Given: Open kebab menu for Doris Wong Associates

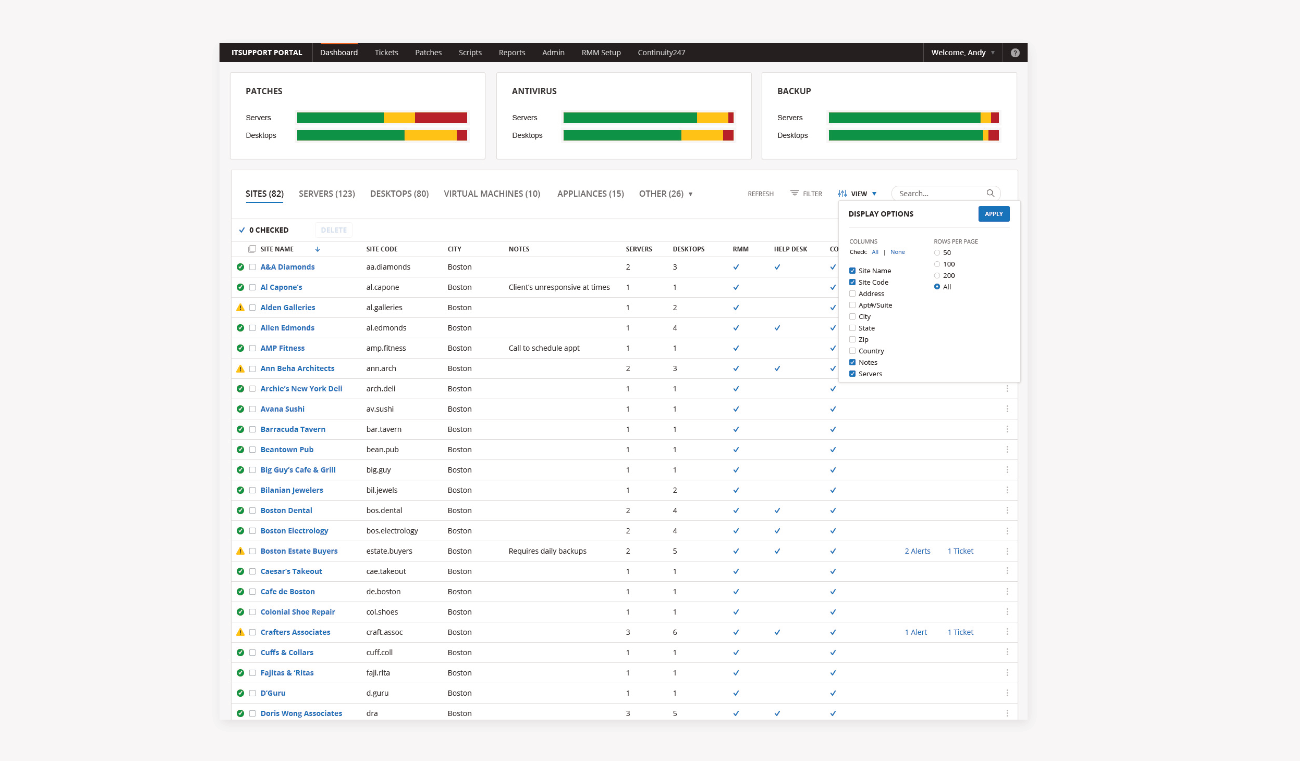Looking at the screenshot, I should (x=1007, y=713).
